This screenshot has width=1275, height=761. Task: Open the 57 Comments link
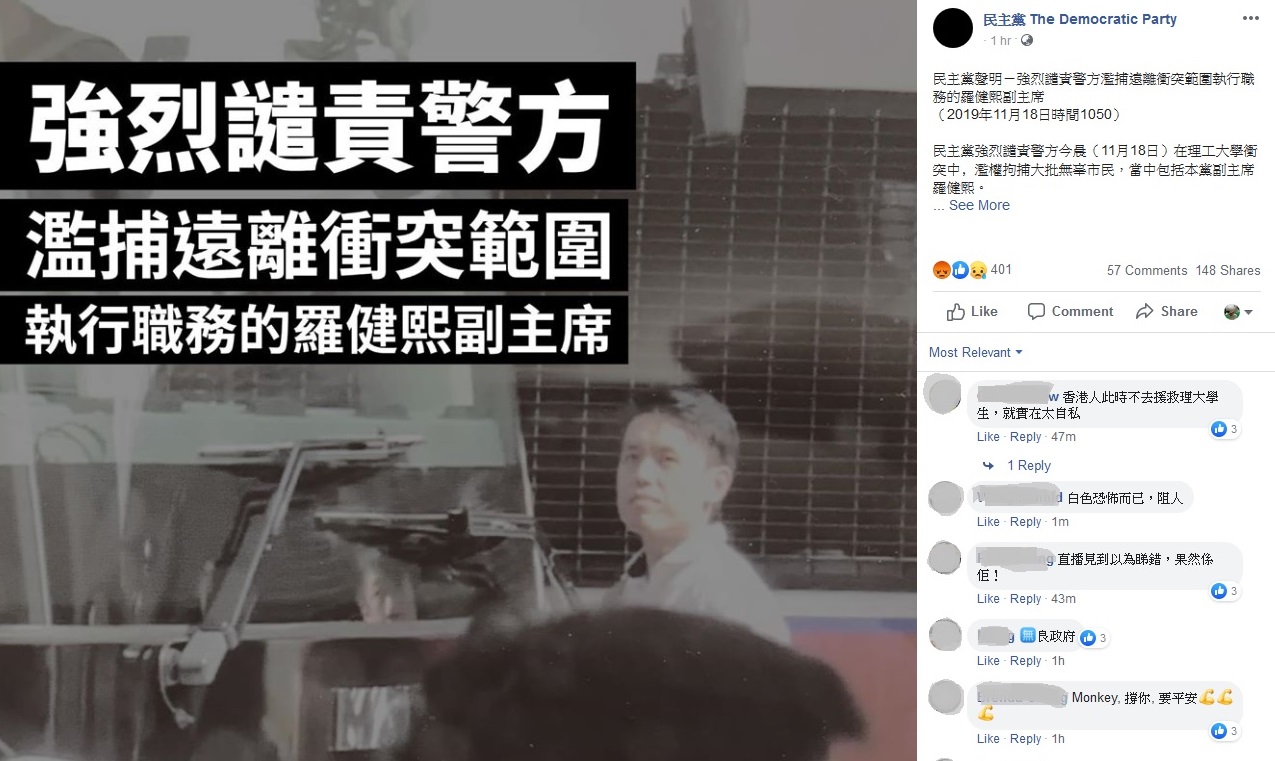[x=1147, y=270]
